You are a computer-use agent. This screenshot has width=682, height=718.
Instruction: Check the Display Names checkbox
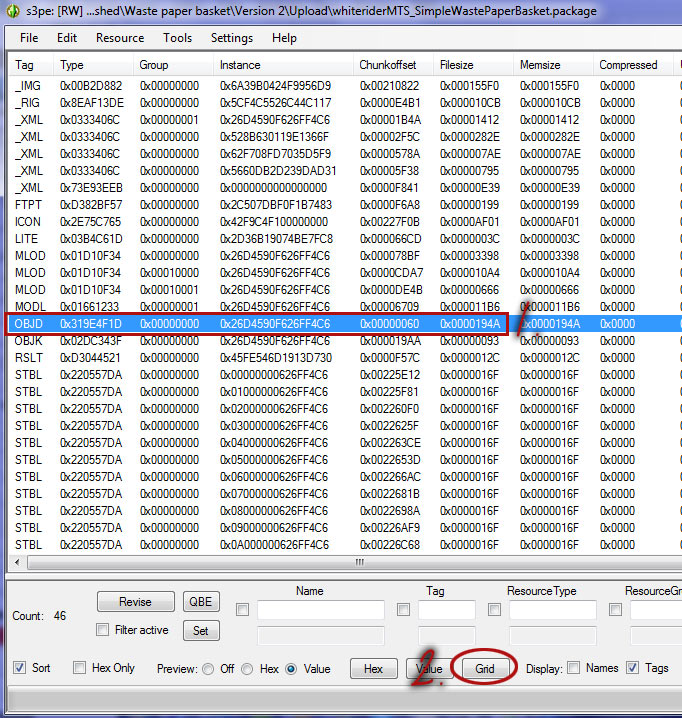click(x=573, y=668)
